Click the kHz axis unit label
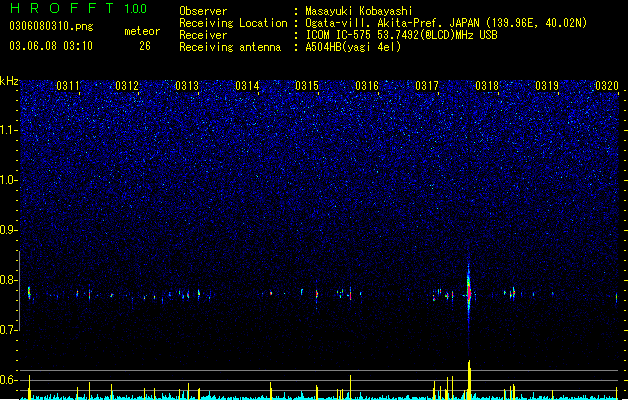Image resolution: width=629 pixels, height=400 pixels. [9, 81]
